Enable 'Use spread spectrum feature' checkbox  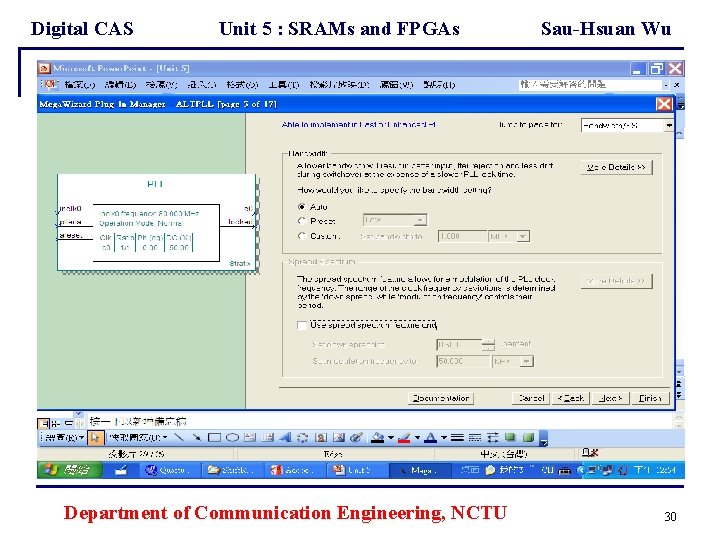302,326
